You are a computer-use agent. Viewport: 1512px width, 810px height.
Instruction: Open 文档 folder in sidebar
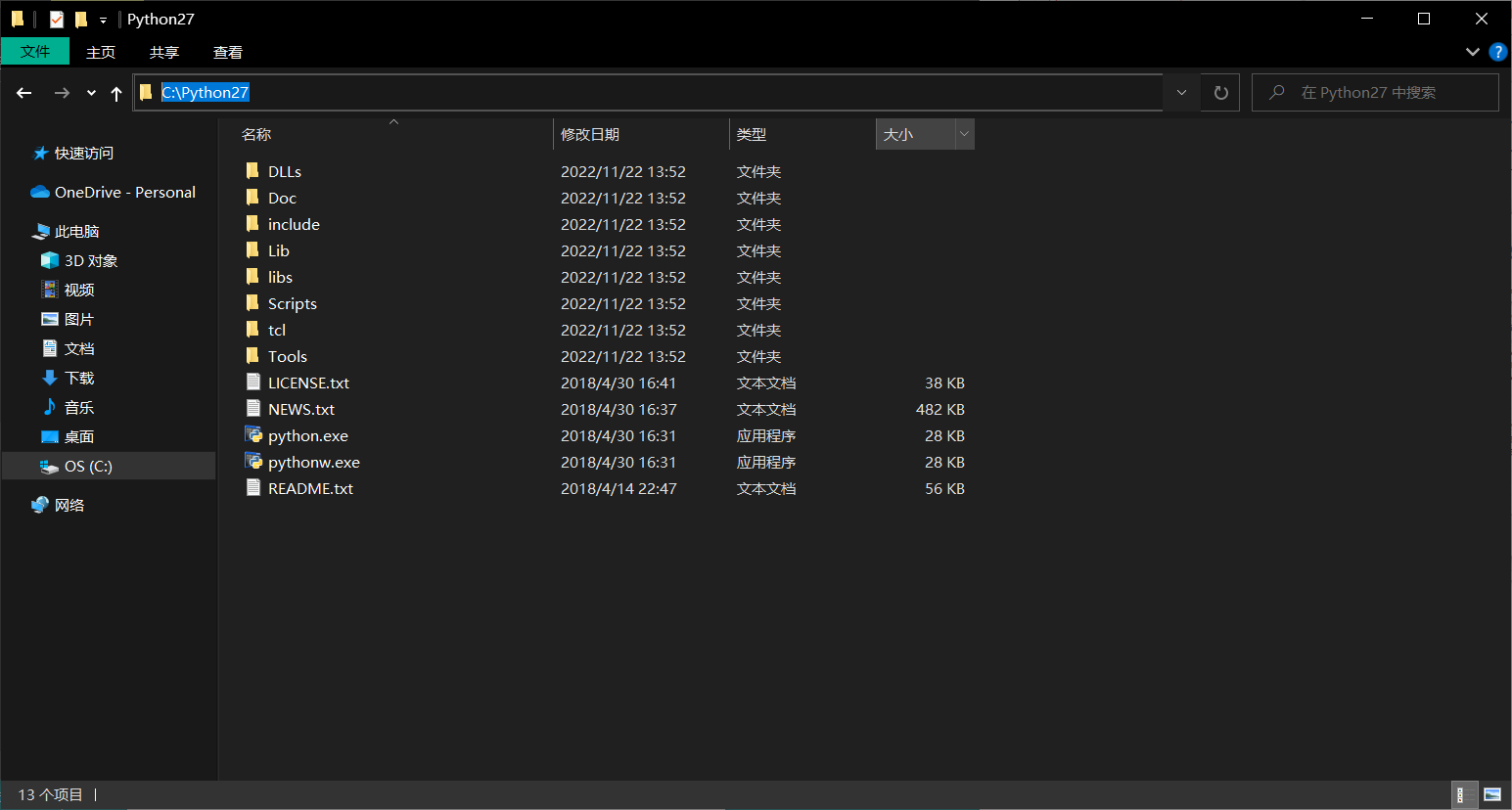78,348
